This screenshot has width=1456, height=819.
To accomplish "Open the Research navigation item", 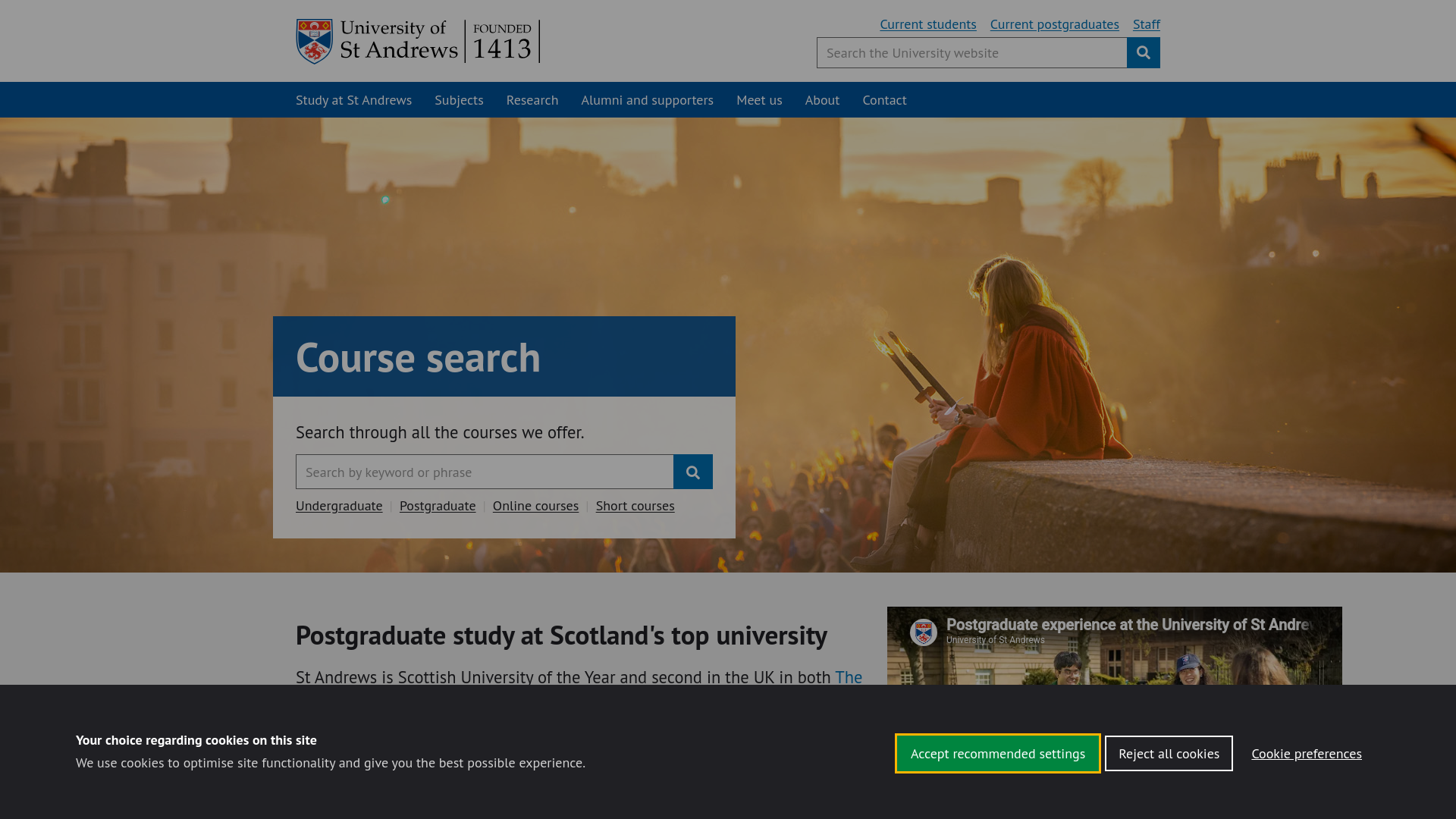I will coord(532,100).
